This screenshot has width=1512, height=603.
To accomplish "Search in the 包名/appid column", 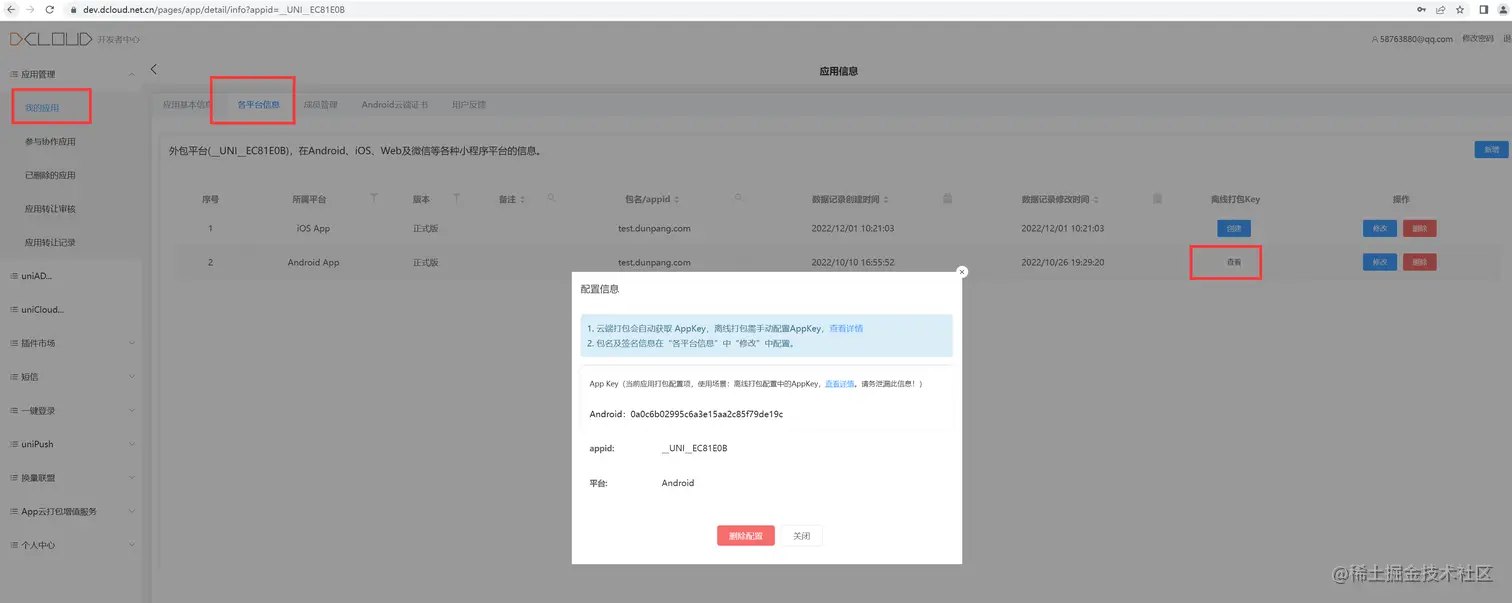I will point(739,198).
